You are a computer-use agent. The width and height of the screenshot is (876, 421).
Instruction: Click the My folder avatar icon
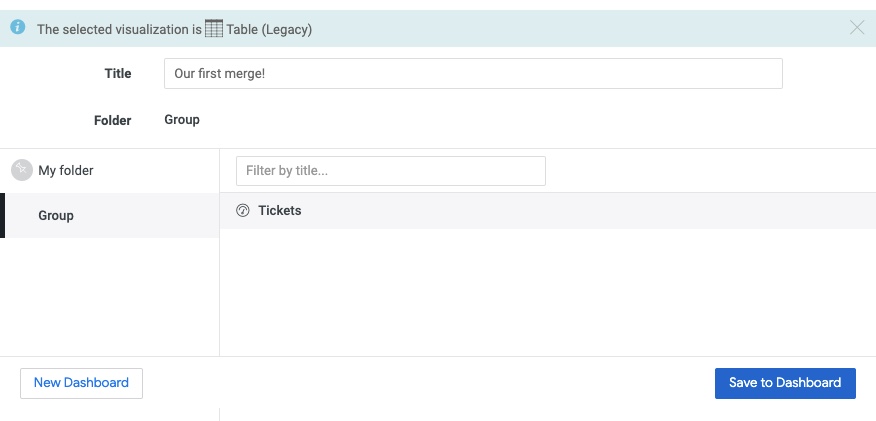click(22, 170)
